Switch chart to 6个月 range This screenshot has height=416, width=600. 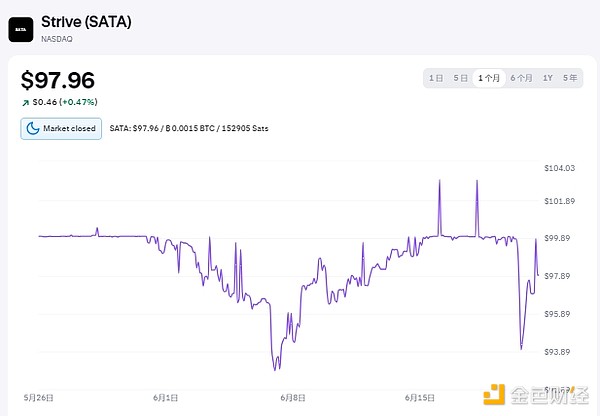[x=521, y=78]
